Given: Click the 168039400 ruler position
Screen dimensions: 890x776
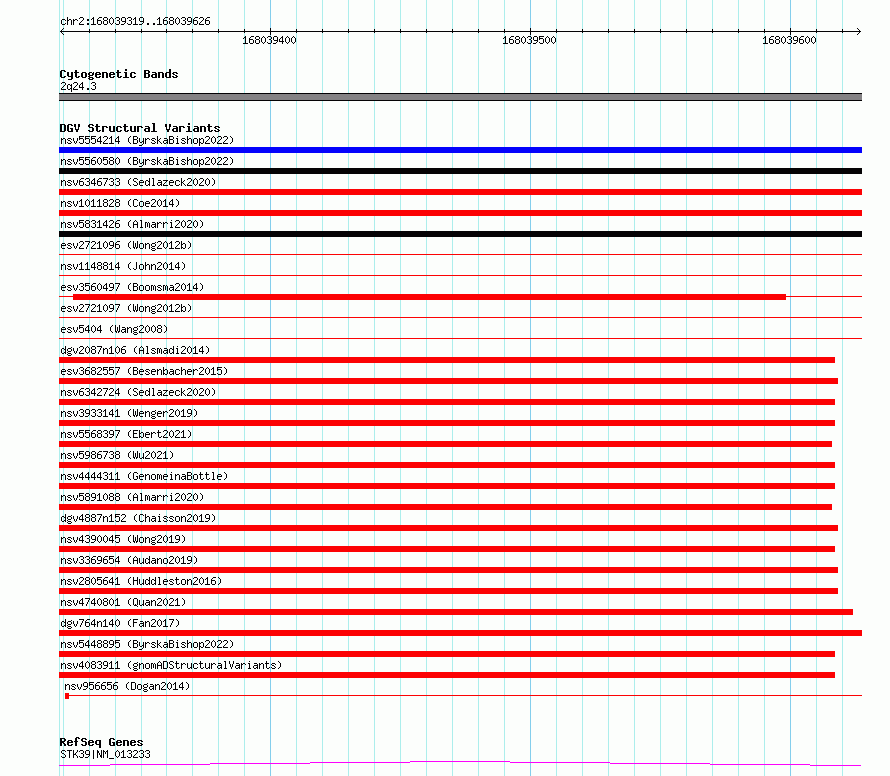Looking at the screenshot, I should (x=270, y=40).
